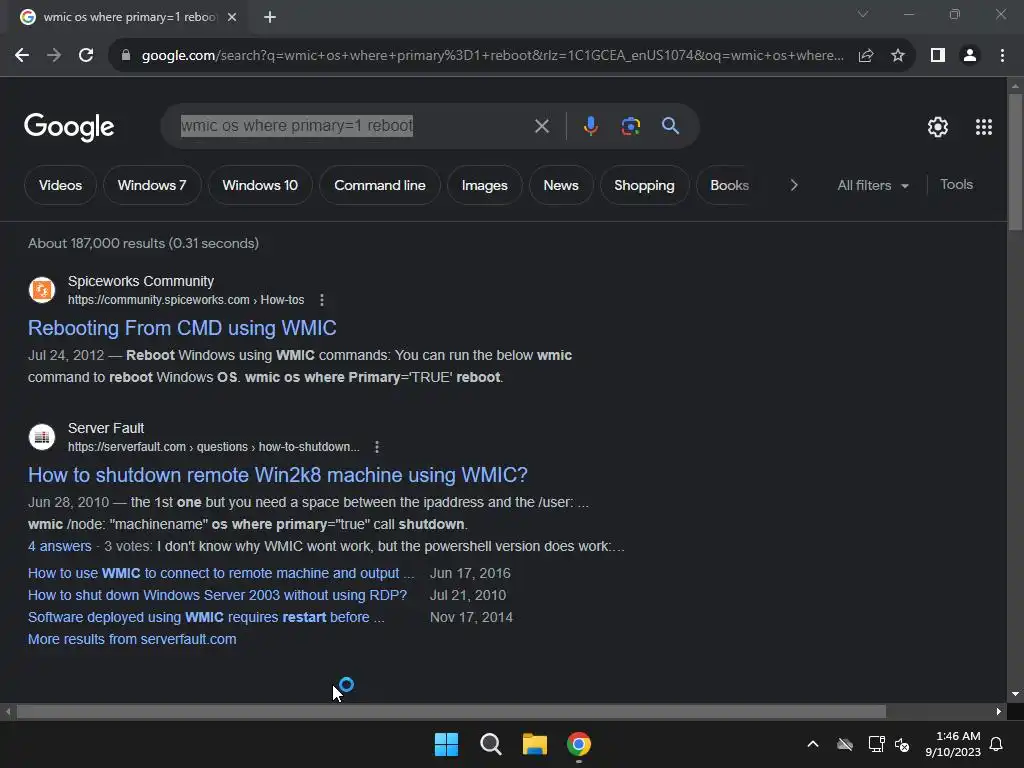1024x768 pixels.
Task: Switch to News results
Action: [x=561, y=185]
